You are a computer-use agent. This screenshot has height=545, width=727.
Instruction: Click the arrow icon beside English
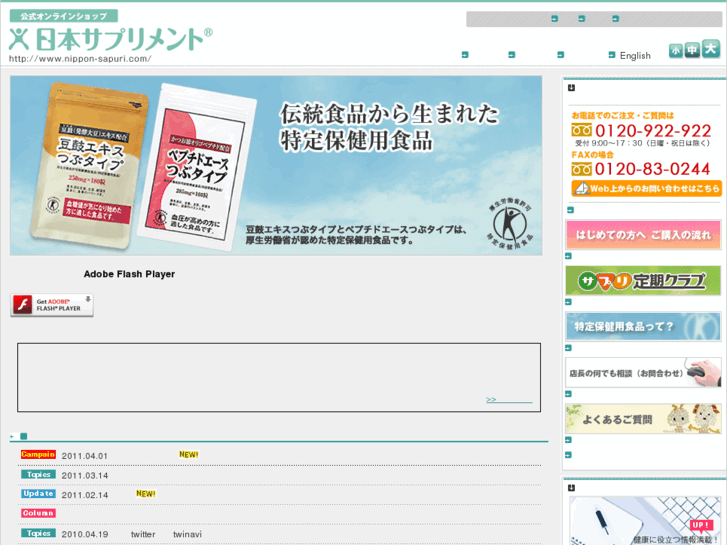click(612, 55)
